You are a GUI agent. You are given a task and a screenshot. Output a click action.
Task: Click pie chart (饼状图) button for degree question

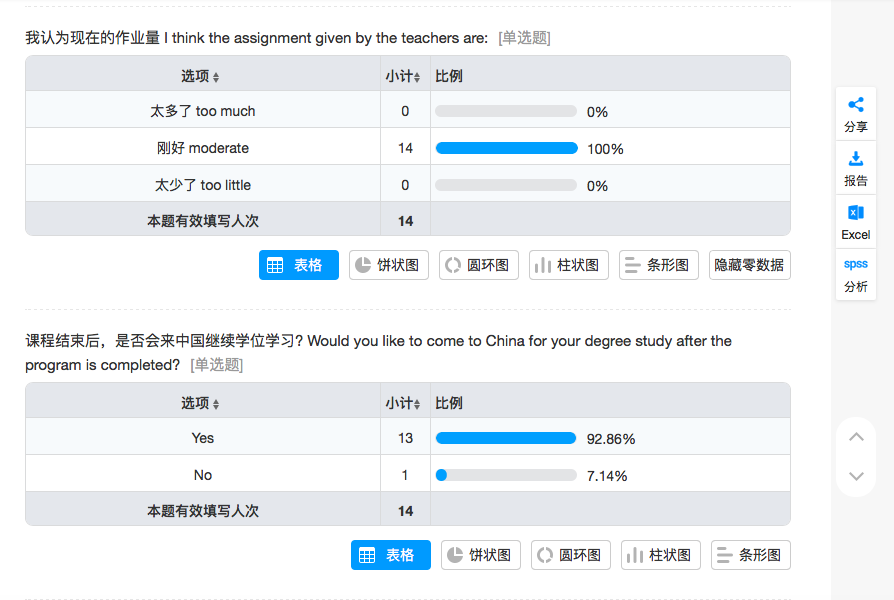pos(481,555)
